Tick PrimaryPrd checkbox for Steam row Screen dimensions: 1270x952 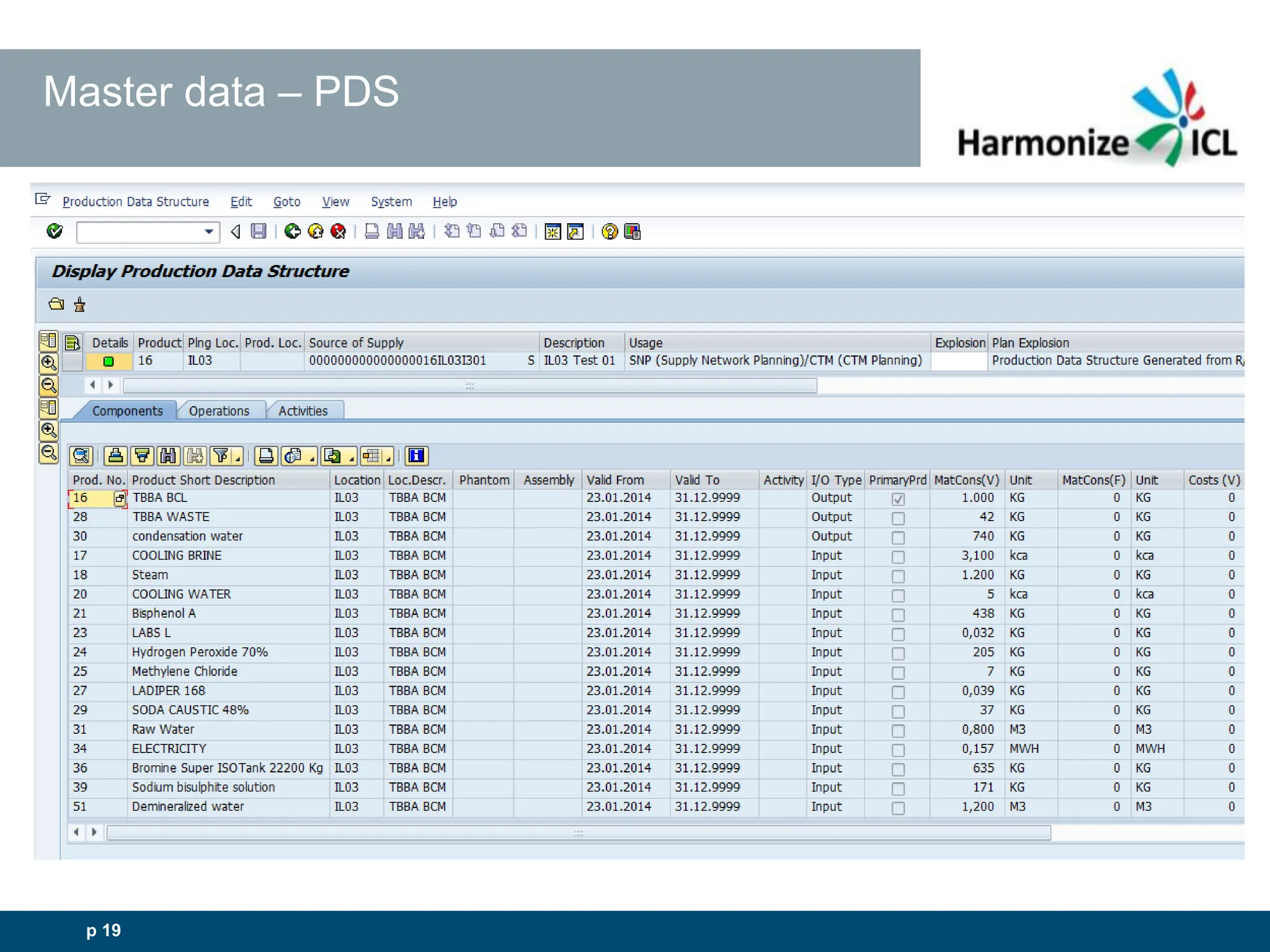tap(897, 576)
